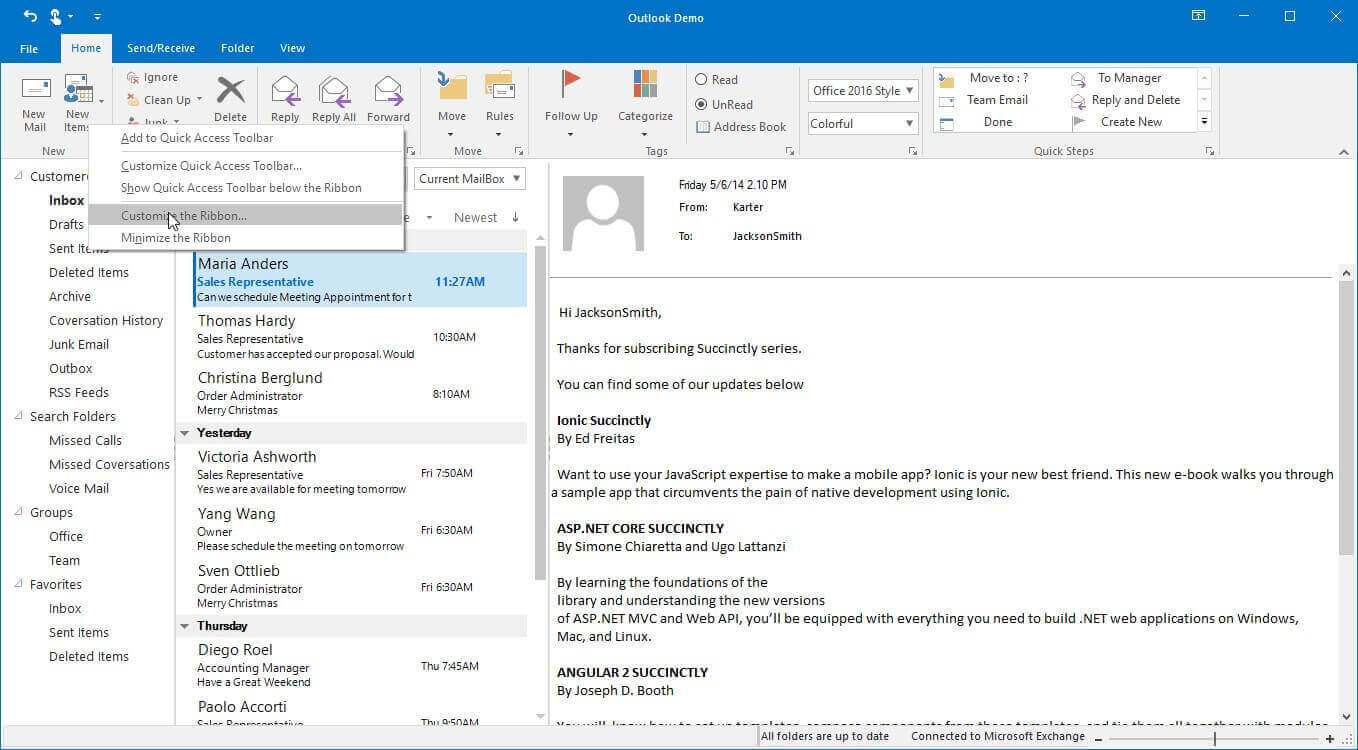Open the Voice Mail folder
The image size is (1358, 750).
pos(79,489)
